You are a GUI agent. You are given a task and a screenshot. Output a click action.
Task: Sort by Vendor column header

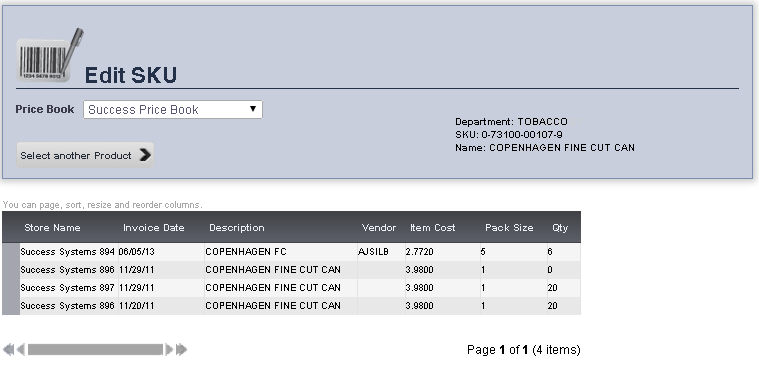click(x=379, y=227)
